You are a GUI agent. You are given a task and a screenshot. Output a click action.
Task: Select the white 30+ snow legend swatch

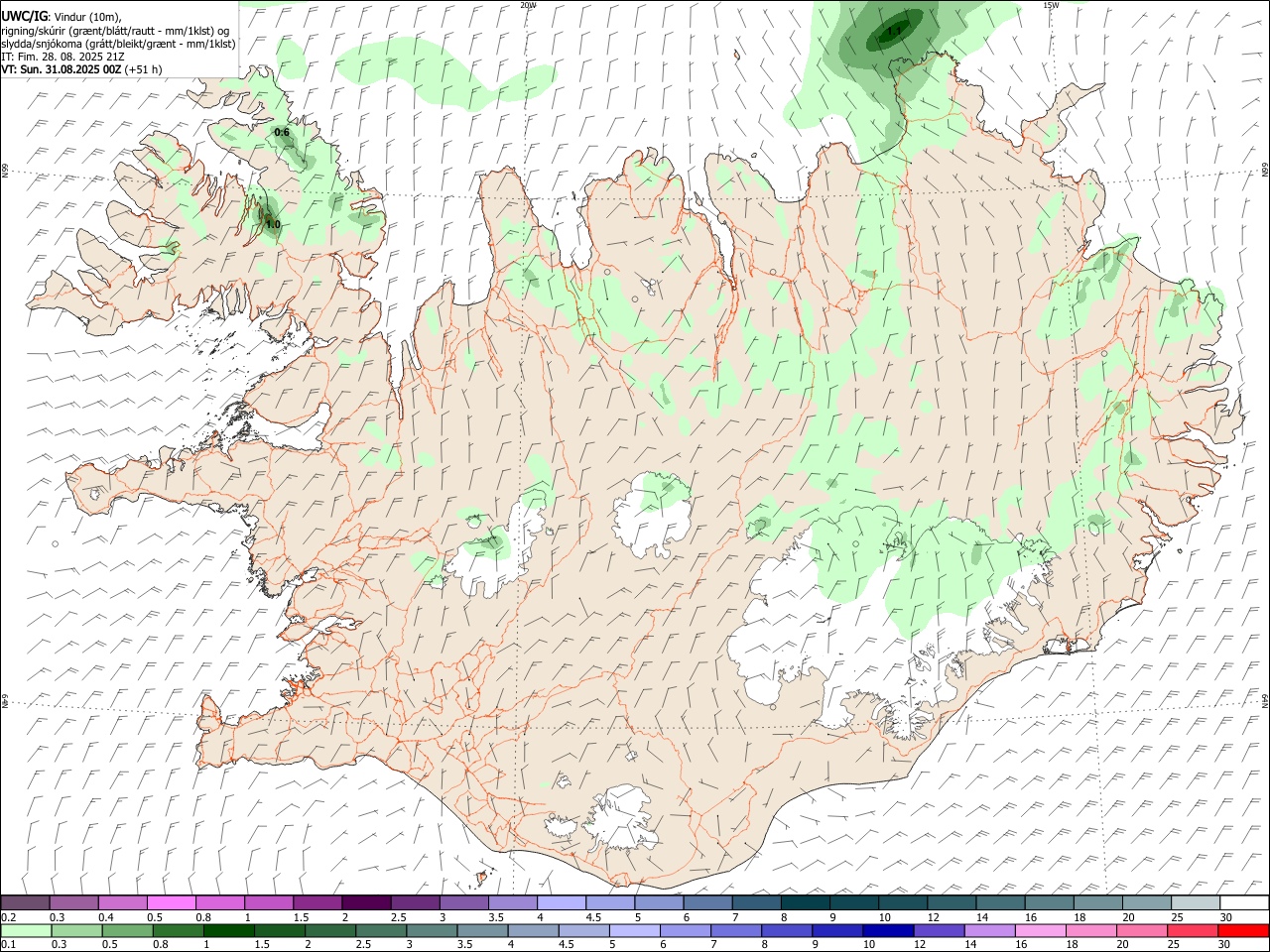1244,902
